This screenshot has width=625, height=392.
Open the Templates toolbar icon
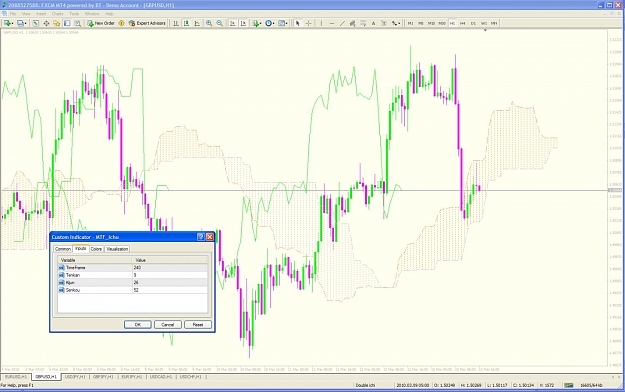tap(283, 24)
